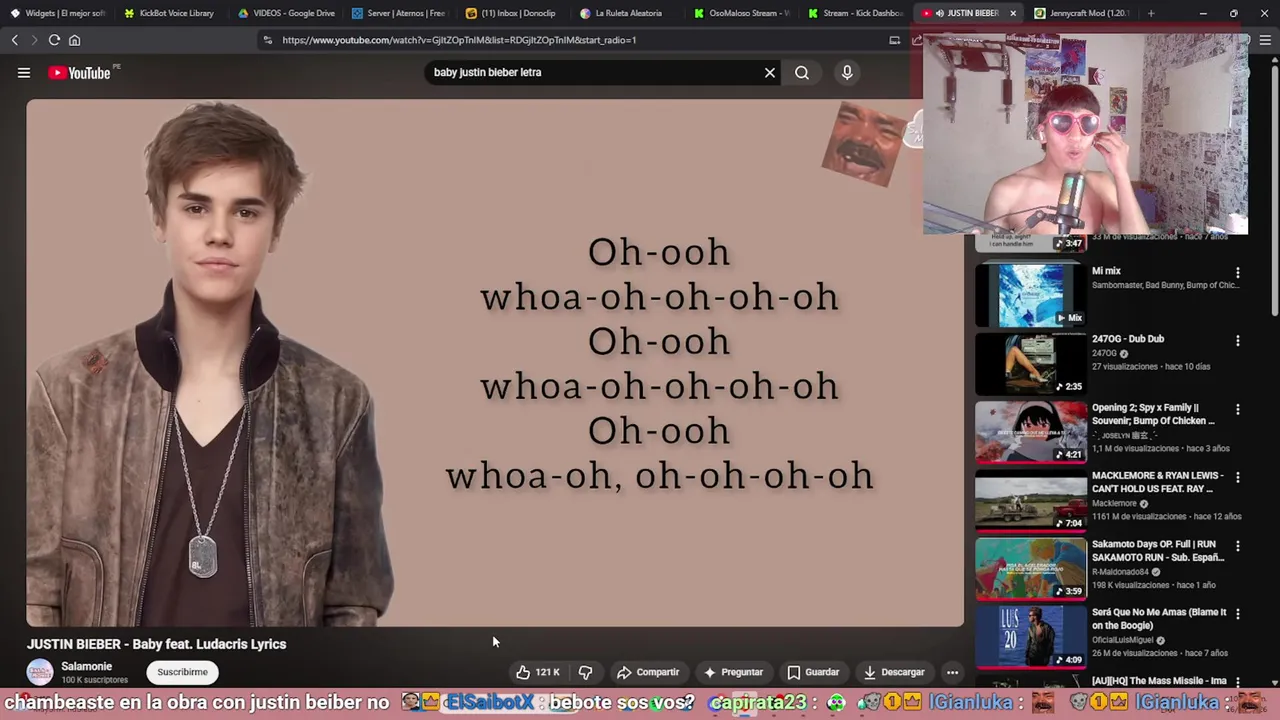Clear the search box text

pos(769,72)
